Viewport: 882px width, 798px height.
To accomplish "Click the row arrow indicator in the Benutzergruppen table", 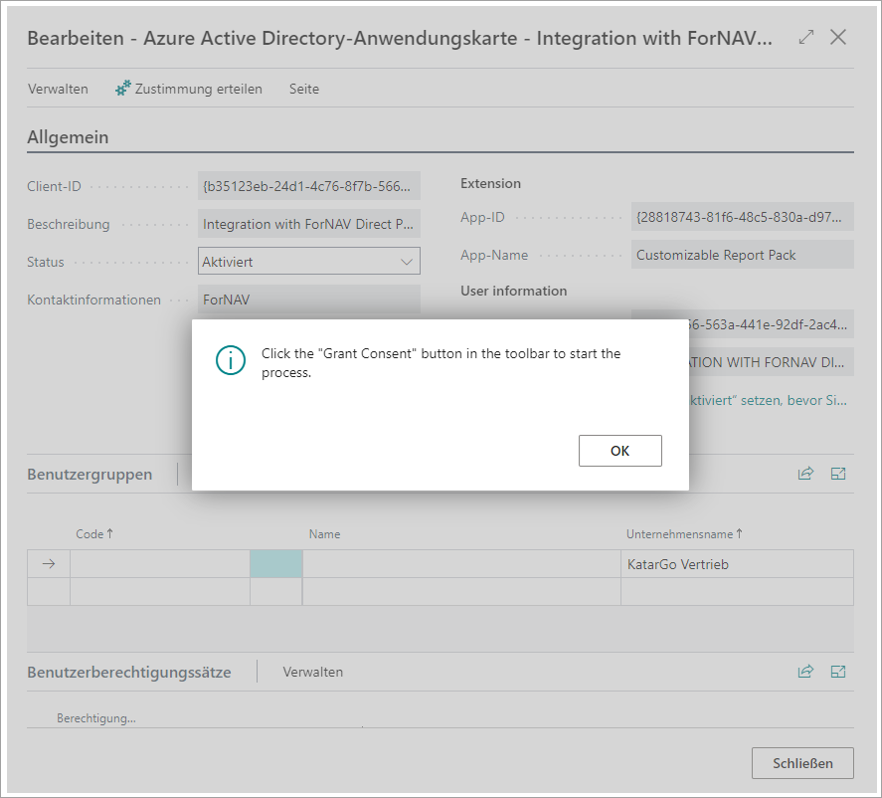I will tap(49, 563).
